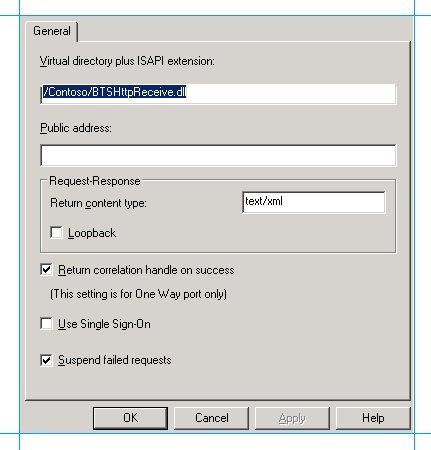Dismiss the dialog with Cancel
The width and height of the screenshot is (431, 450).
click(x=212, y=418)
